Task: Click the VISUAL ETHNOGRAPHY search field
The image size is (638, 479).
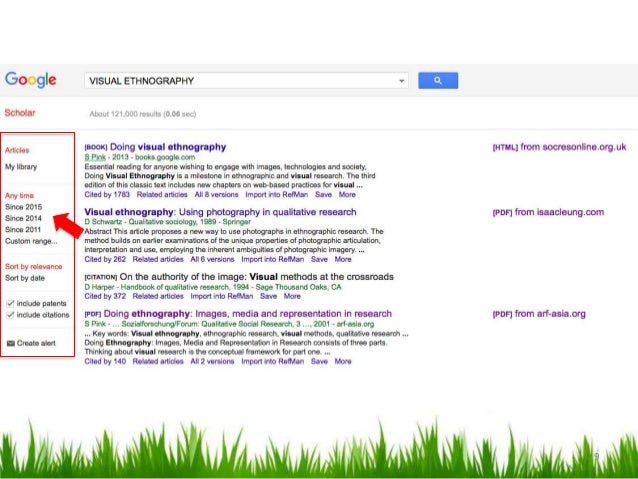Action: click(246, 81)
